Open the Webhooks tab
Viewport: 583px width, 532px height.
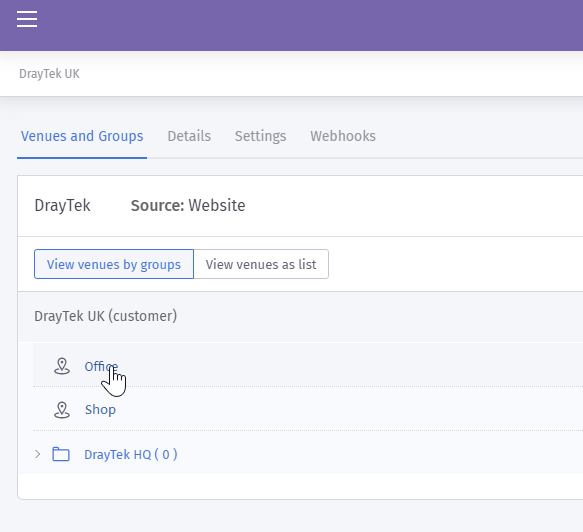(343, 136)
